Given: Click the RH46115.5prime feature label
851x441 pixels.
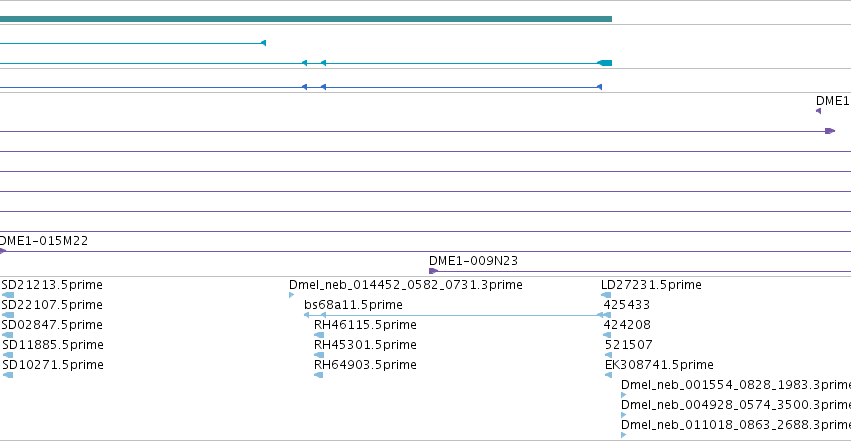Looking at the screenshot, I should point(365,325).
